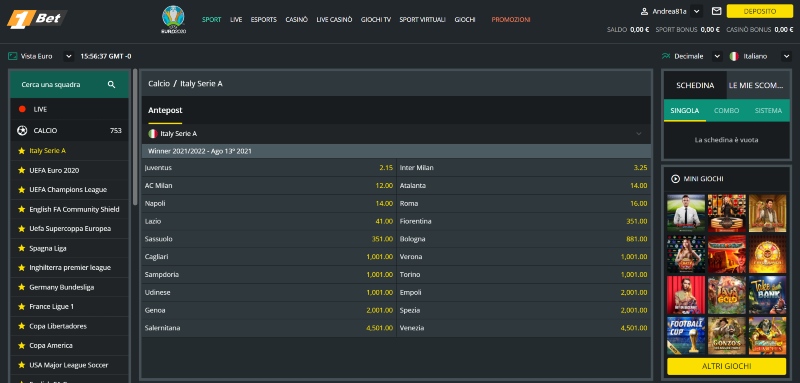Open the Euro 2020 tournament logo
800x383 pixels.
pos(173,19)
